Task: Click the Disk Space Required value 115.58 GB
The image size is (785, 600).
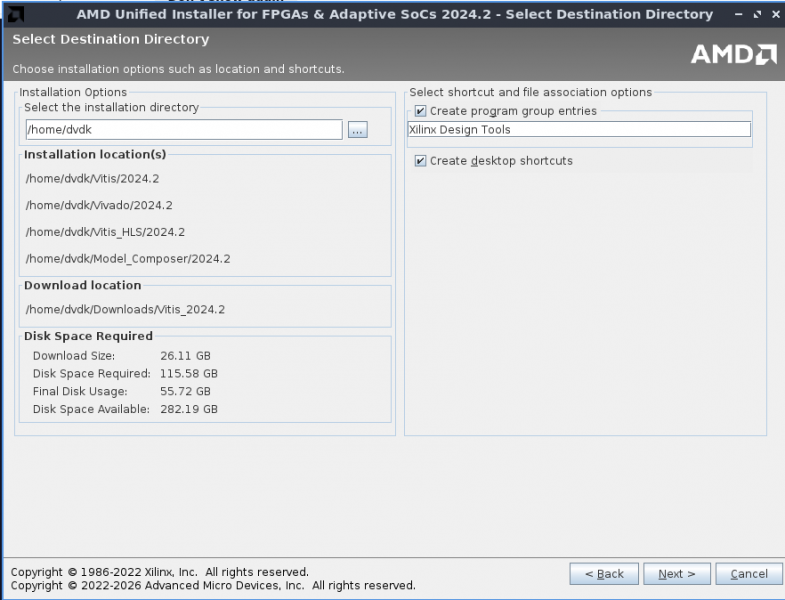Action: (x=189, y=374)
